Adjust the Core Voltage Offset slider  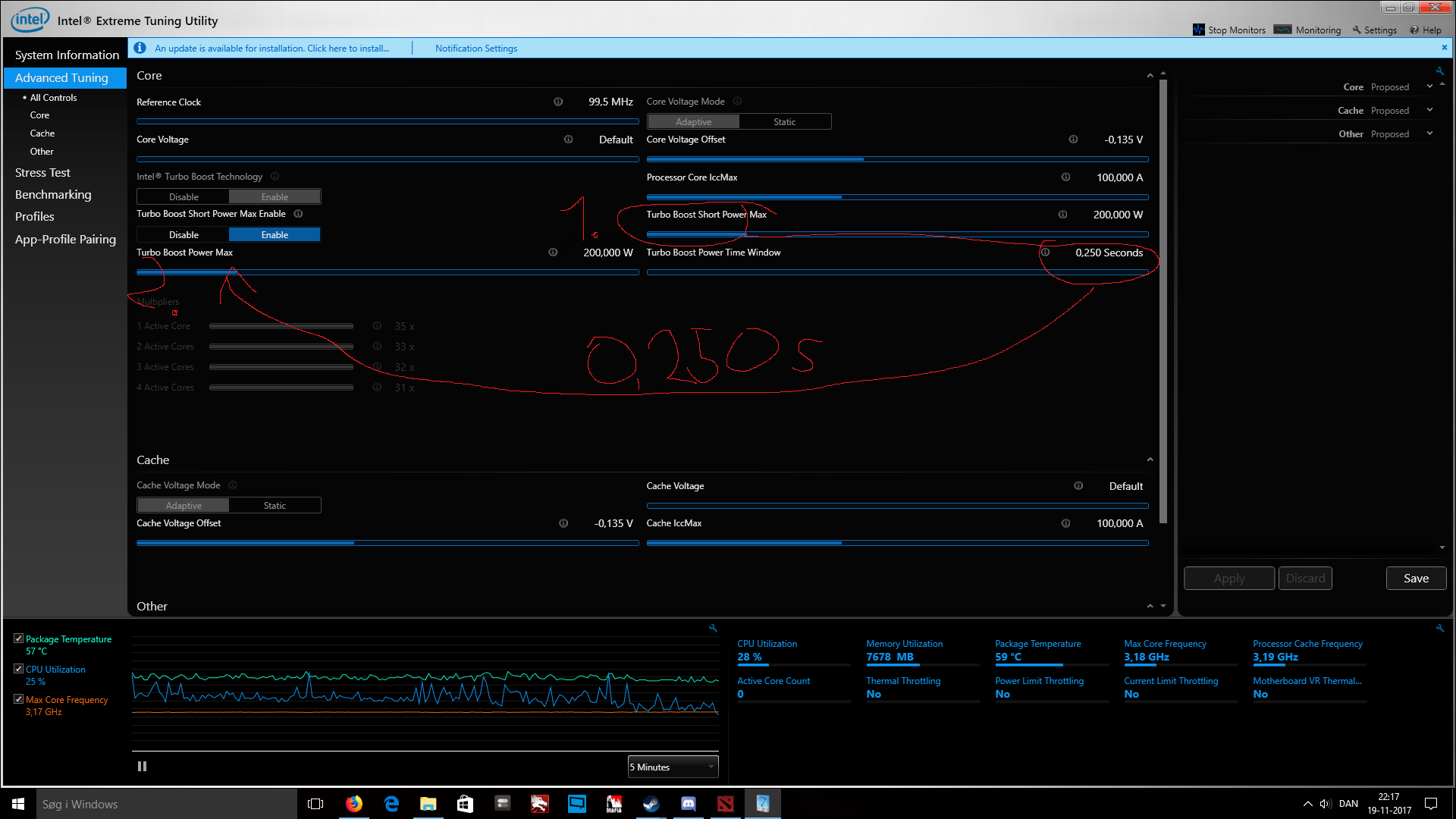pos(897,159)
